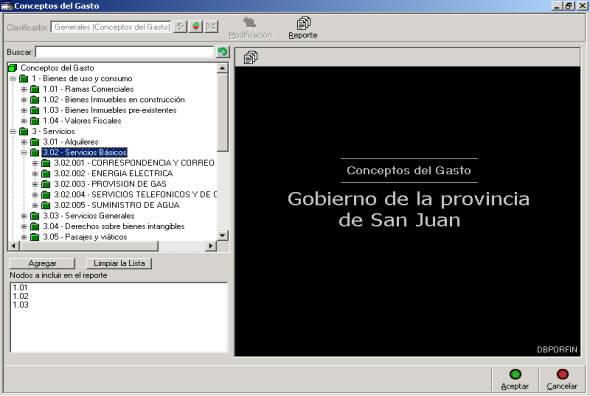Collapse the 1 - Bienes de uso y consumo node
This screenshot has width=590, height=396.
(x=13, y=79)
